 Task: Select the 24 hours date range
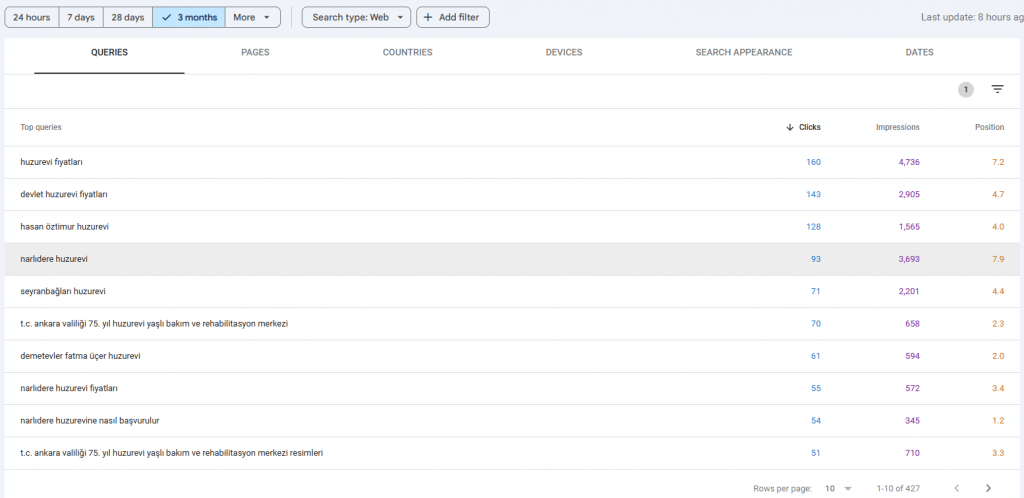coord(31,18)
